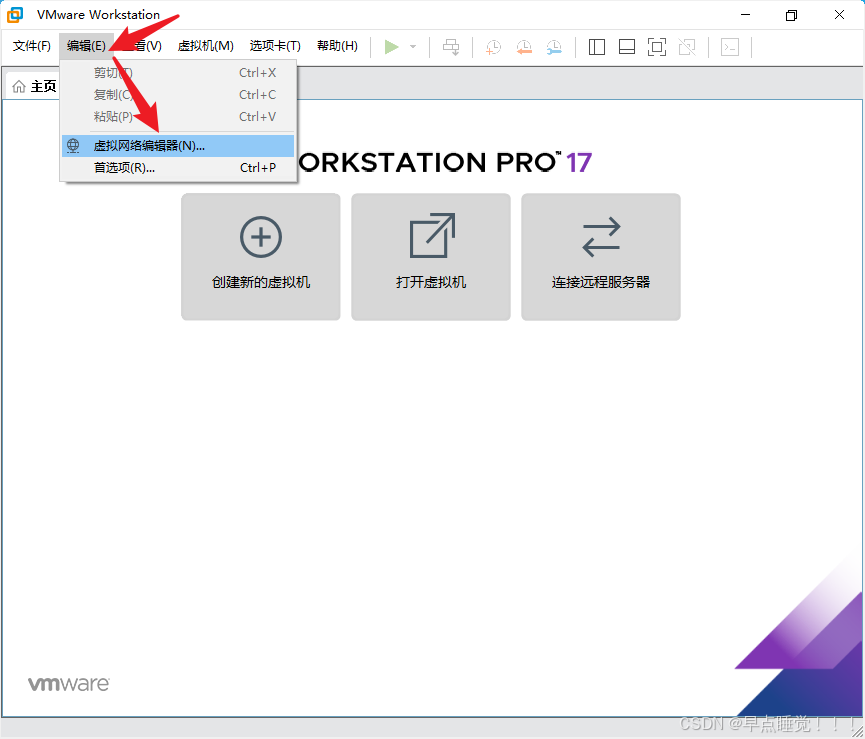Minimize the VMware Workstation window

tap(746, 15)
